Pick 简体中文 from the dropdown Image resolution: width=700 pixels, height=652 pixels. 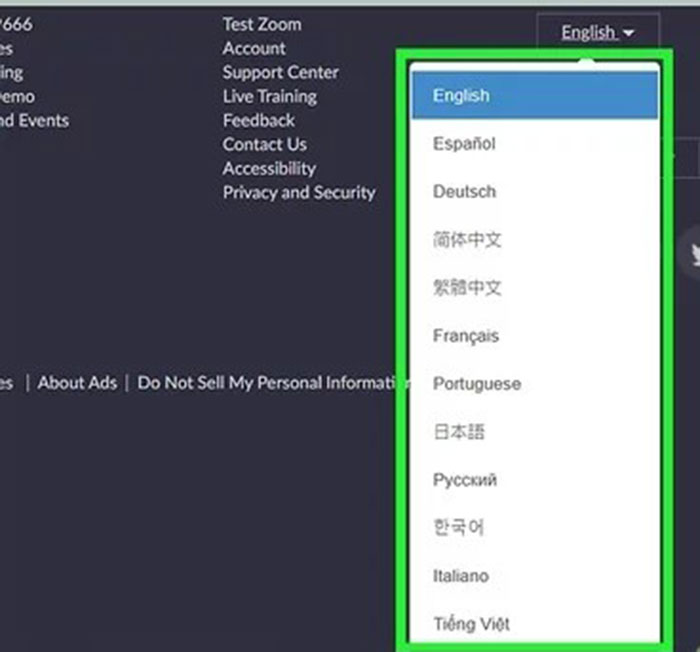(x=467, y=240)
